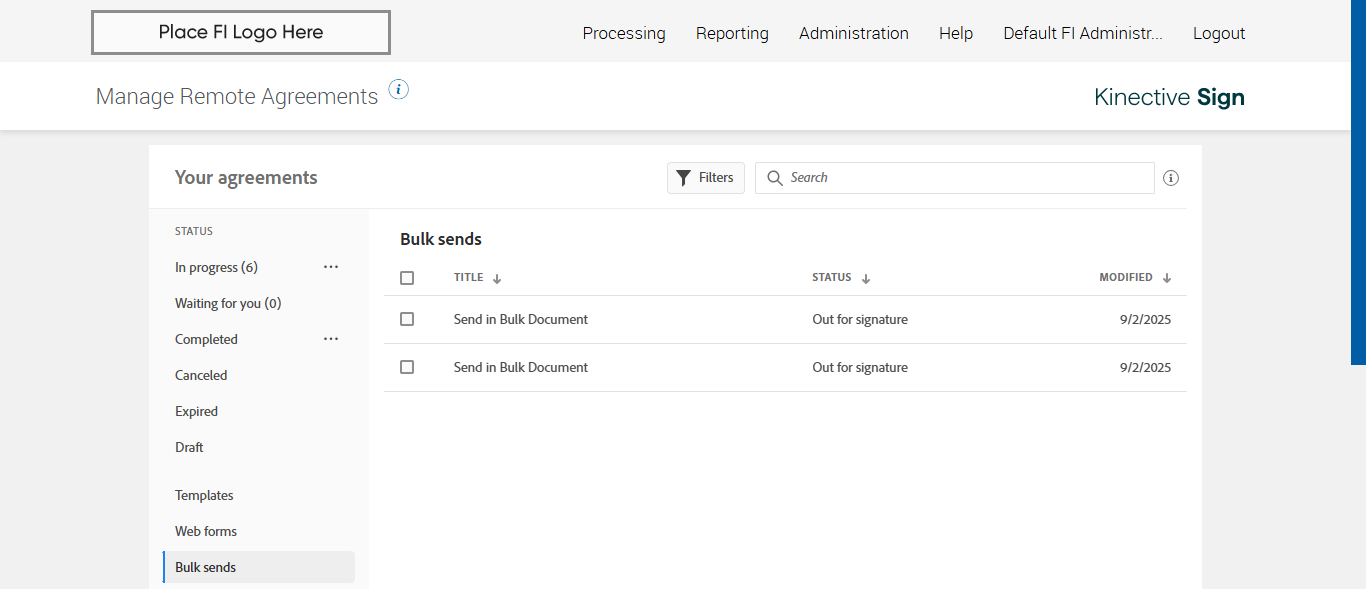Open the Filters button

[x=706, y=178]
